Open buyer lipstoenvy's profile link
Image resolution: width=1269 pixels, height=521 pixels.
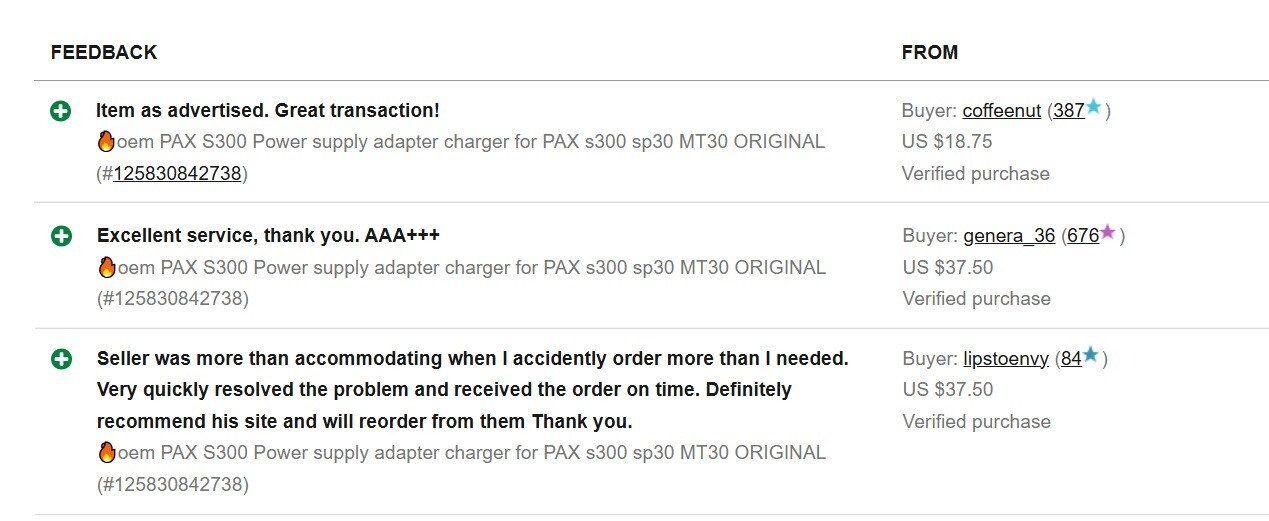click(x=1006, y=359)
